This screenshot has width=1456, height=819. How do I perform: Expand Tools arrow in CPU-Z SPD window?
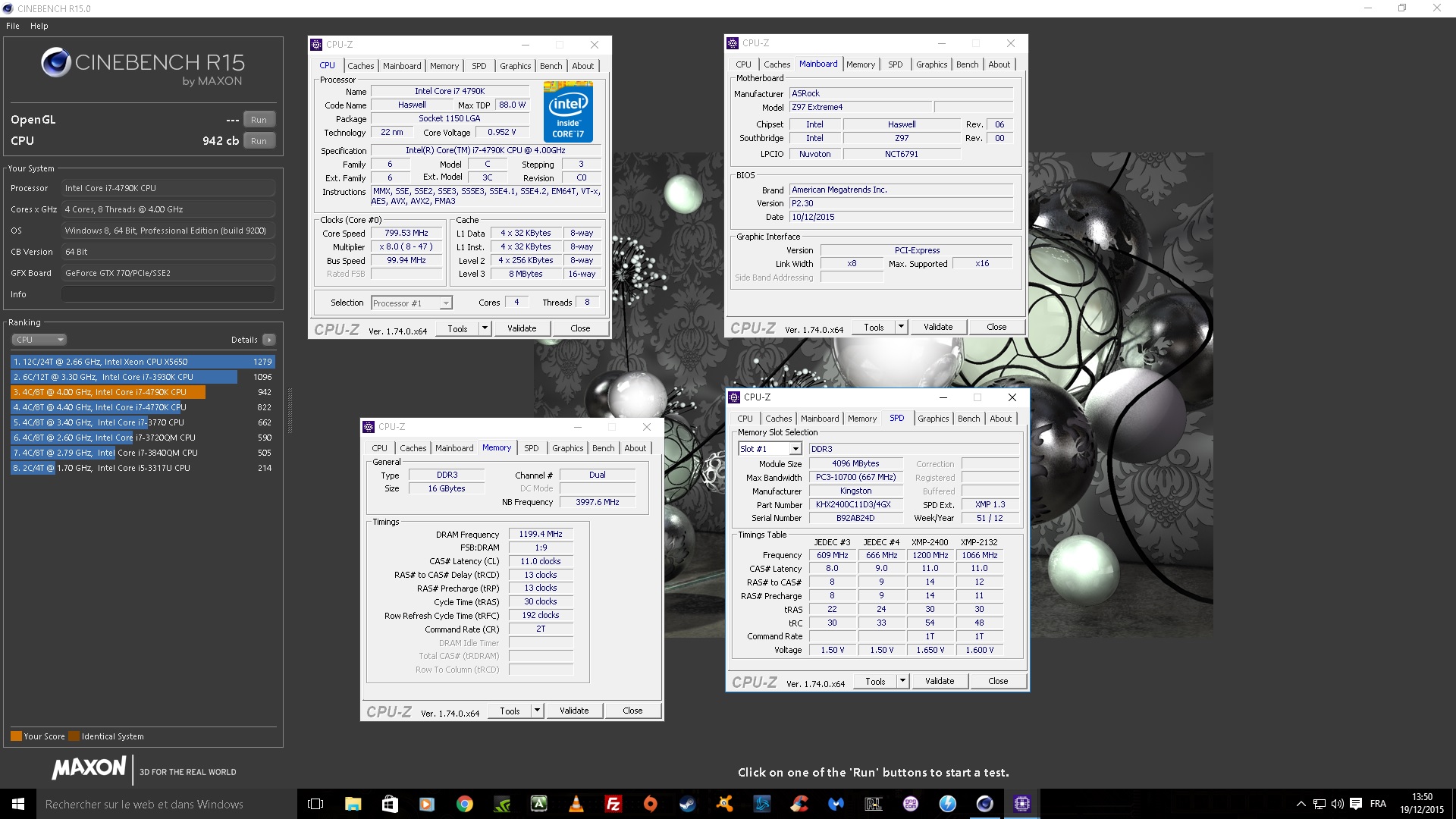[x=902, y=681]
